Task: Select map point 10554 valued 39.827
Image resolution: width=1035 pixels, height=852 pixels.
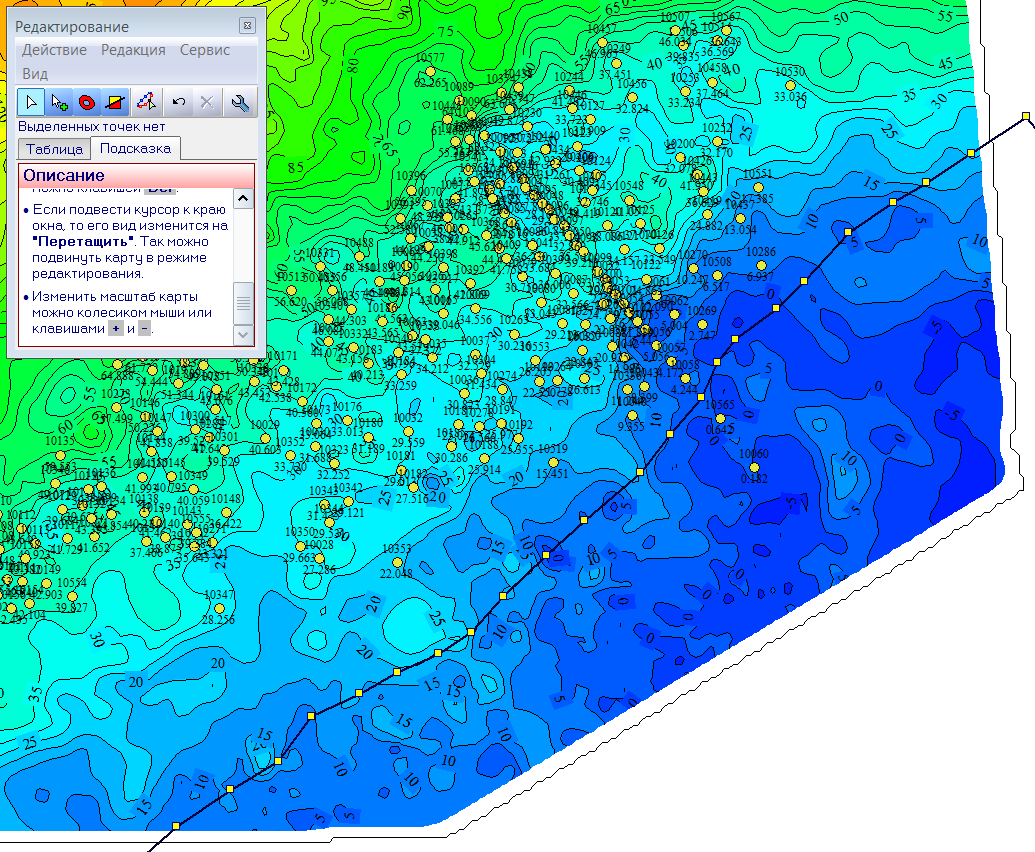Action: tap(72, 596)
